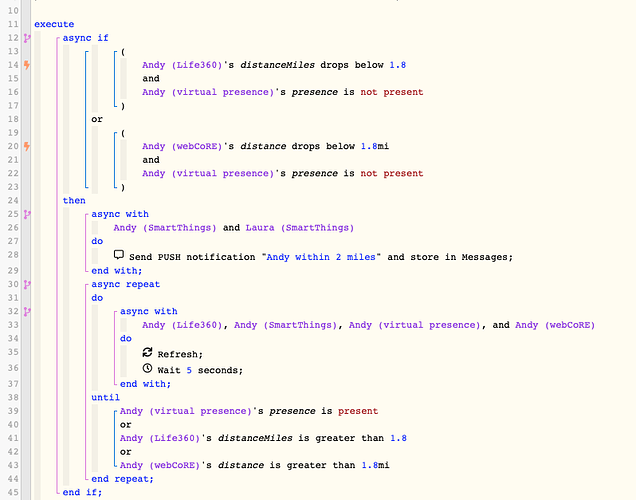The height and width of the screenshot is (500, 636).
Task: Click line number 28 in the gutter
Action: [13, 255]
